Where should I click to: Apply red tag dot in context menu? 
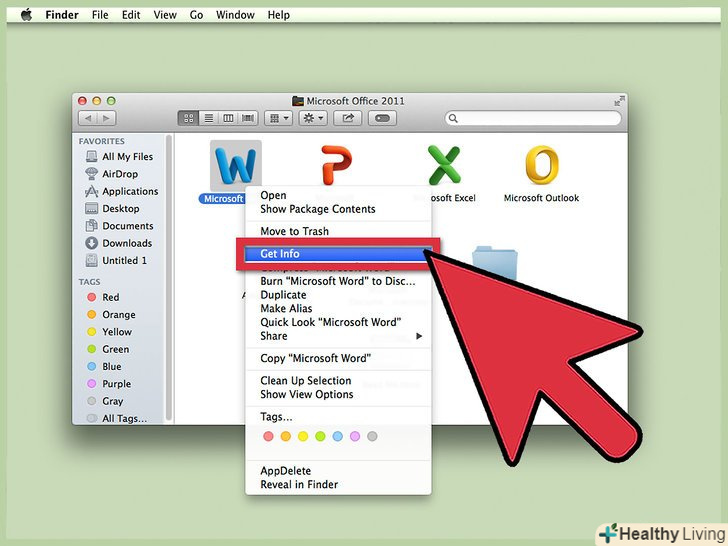click(268, 436)
